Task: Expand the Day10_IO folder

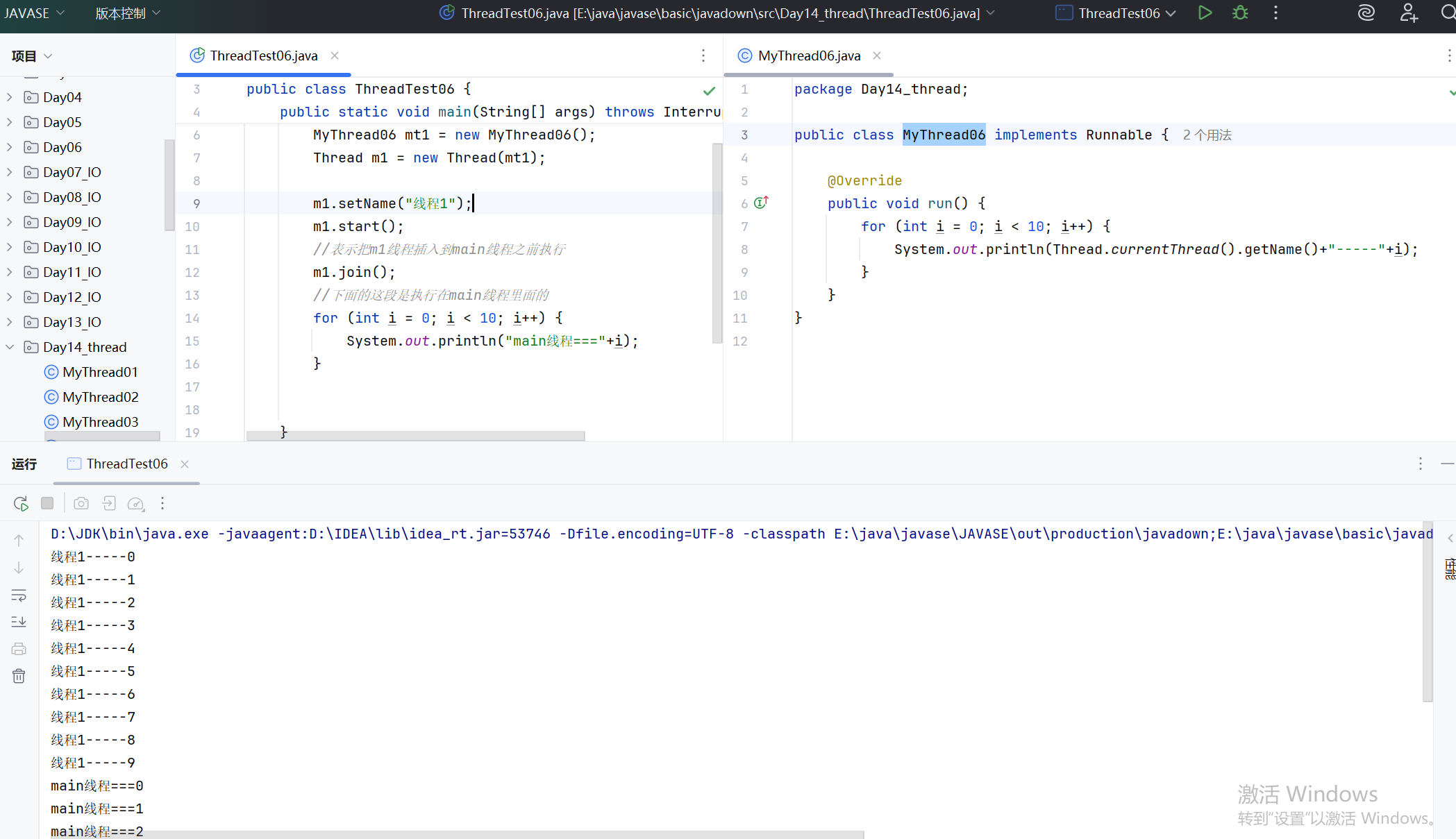Action: click(x=10, y=247)
